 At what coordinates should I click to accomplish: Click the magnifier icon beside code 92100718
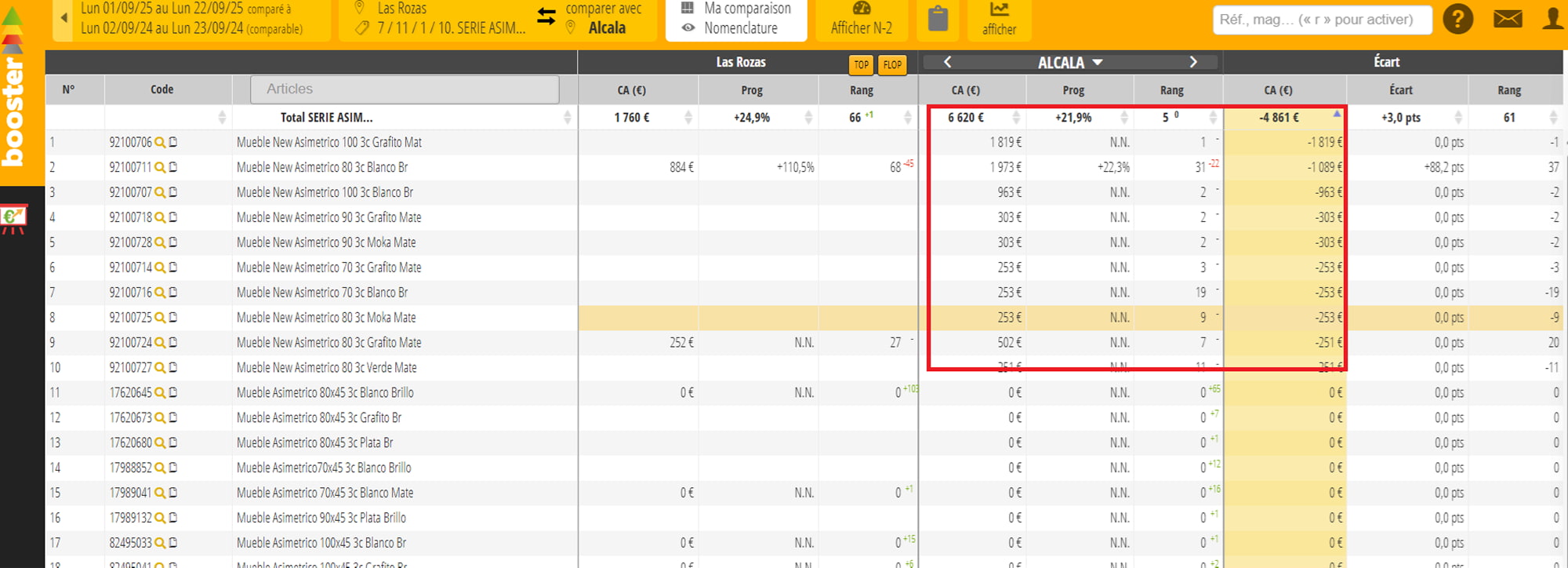pos(160,217)
